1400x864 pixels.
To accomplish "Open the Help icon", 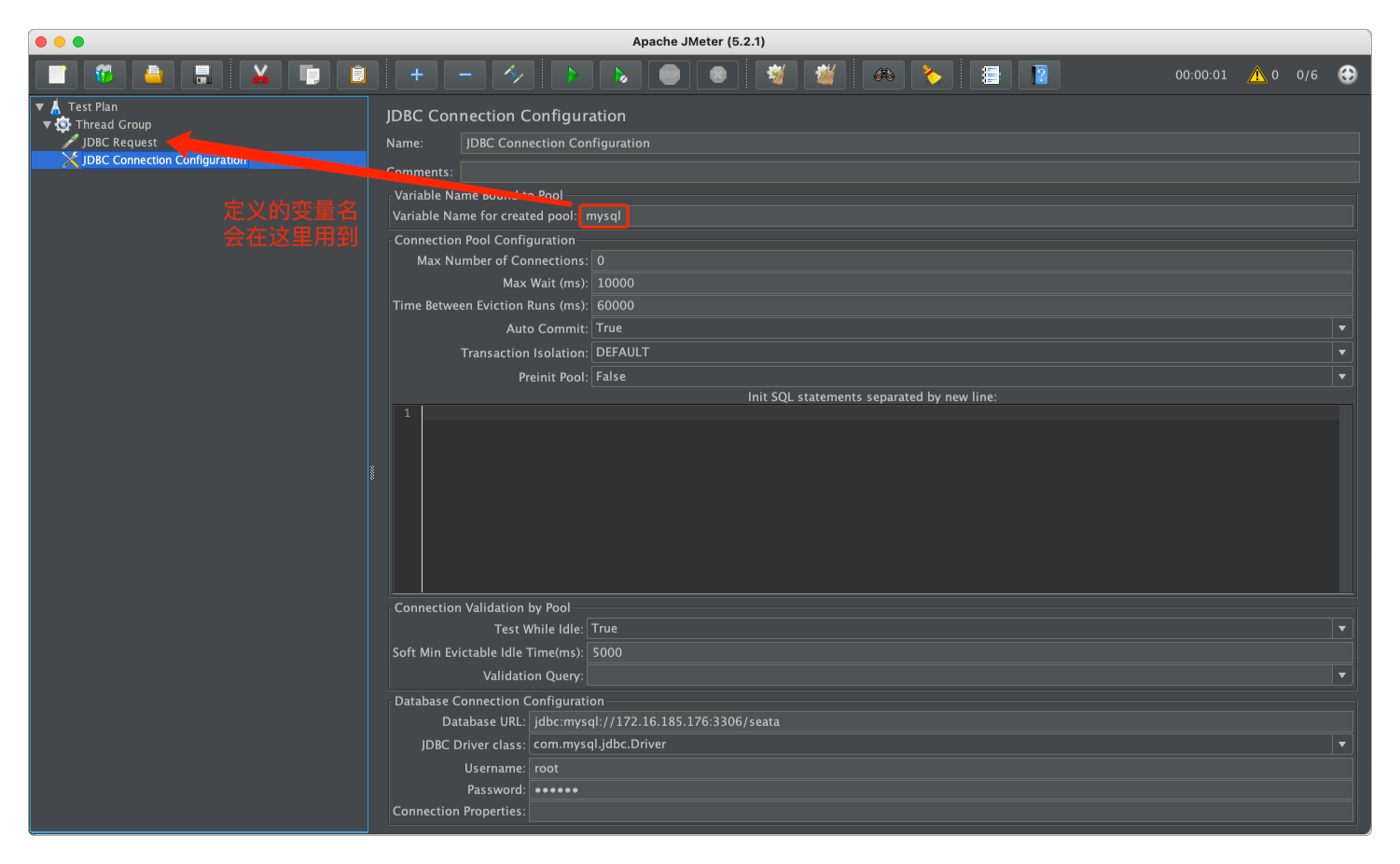I will pyautogui.click(x=1039, y=75).
